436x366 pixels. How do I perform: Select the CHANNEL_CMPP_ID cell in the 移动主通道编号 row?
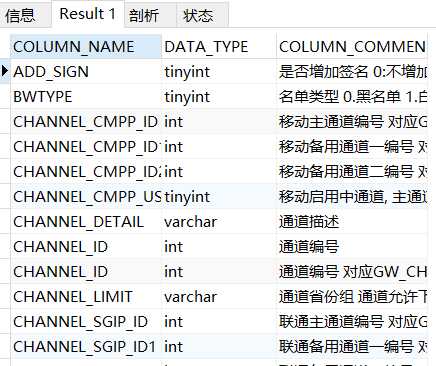click(x=86, y=122)
